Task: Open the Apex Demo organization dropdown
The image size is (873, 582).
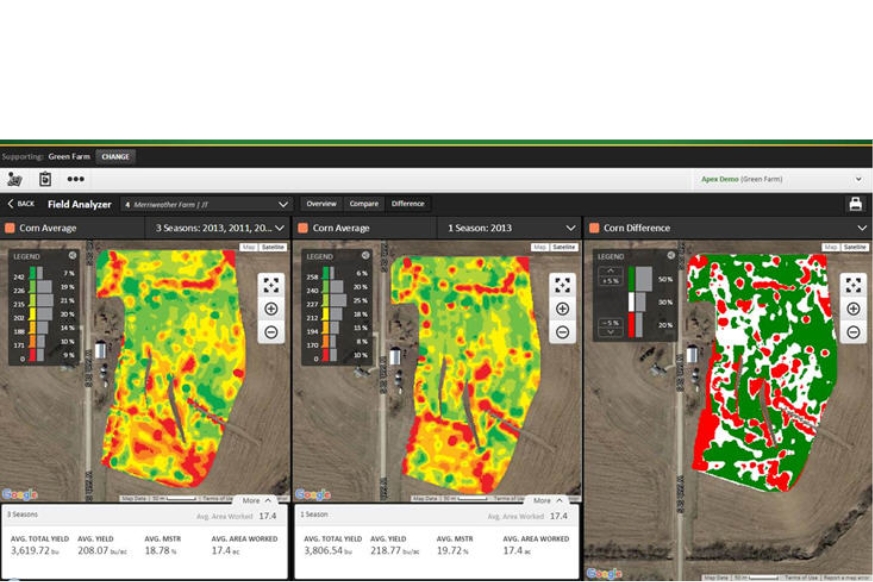Action: tap(857, 180)
